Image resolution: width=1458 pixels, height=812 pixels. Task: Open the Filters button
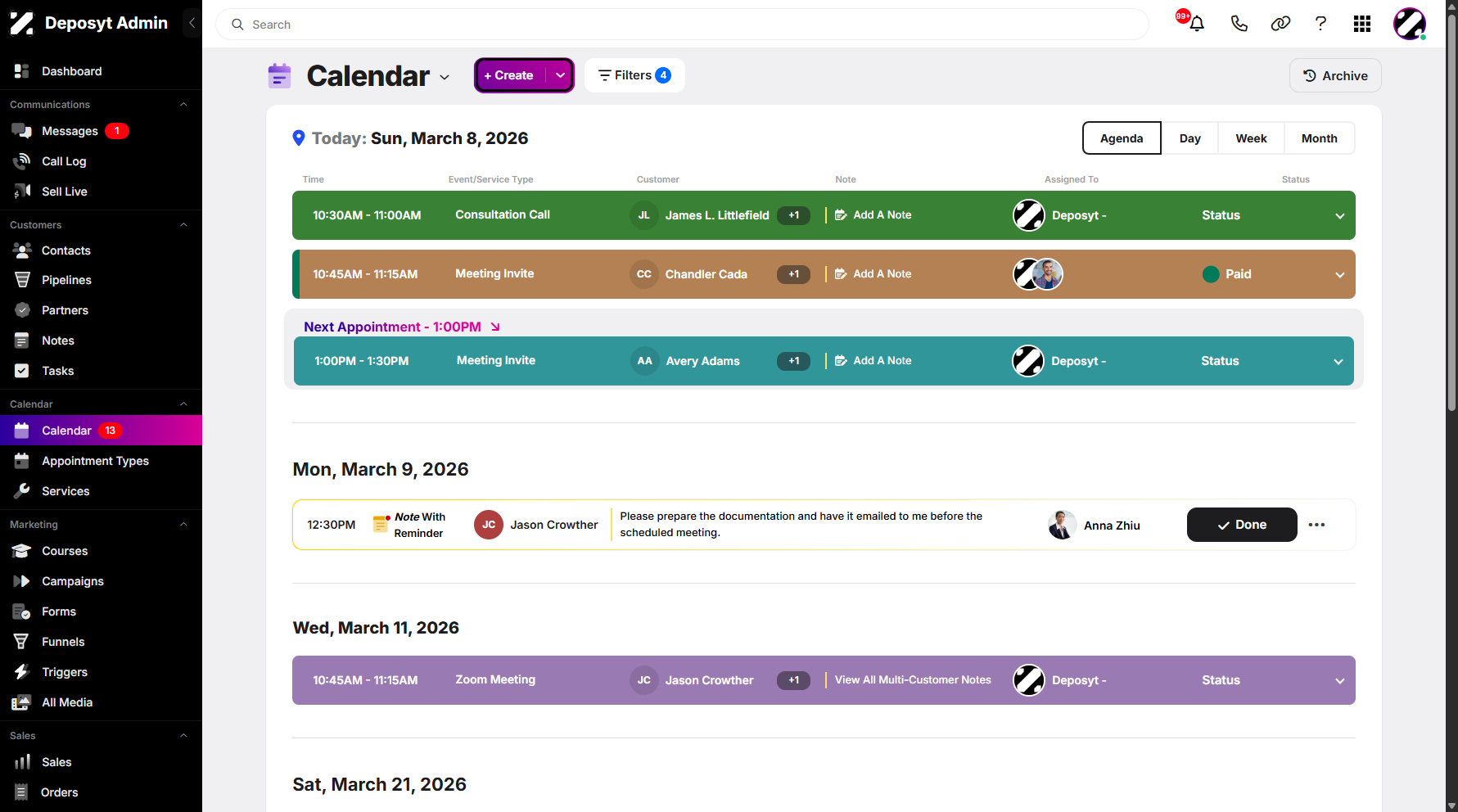634,75
